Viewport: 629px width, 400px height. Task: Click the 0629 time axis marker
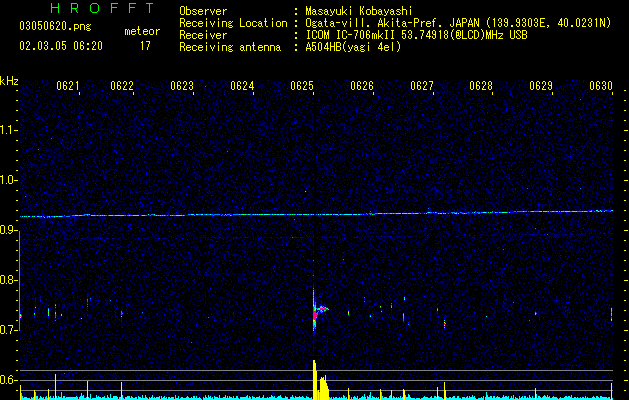[541, 86]
